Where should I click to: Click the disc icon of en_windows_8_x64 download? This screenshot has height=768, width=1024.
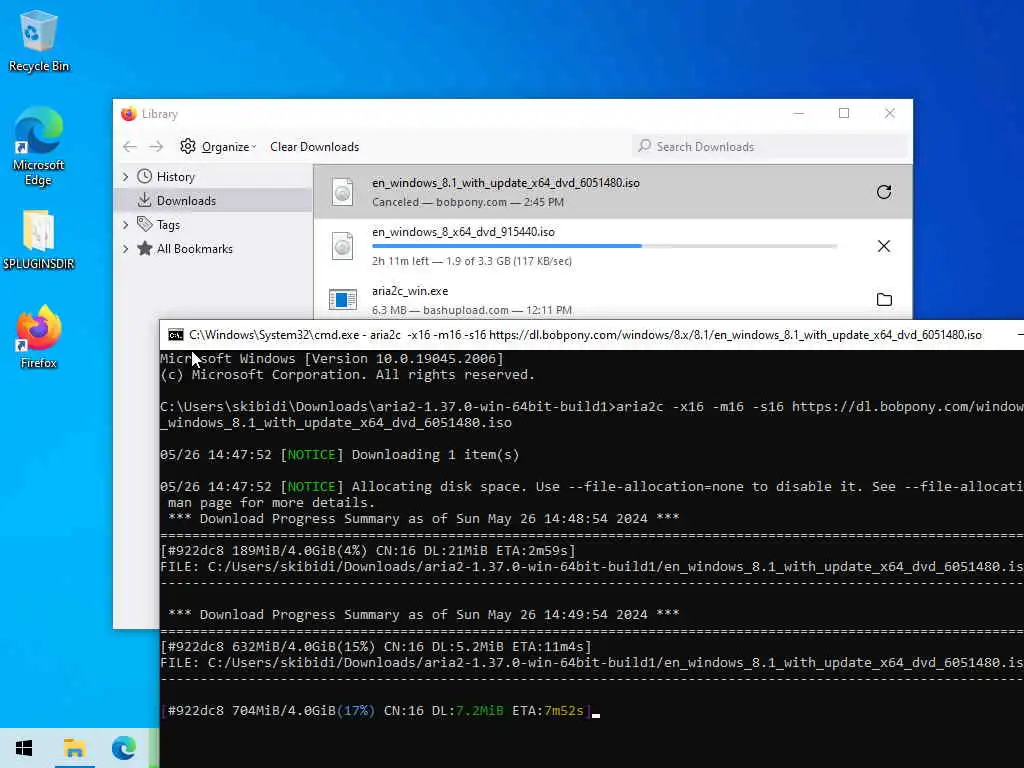coord(342,246)
